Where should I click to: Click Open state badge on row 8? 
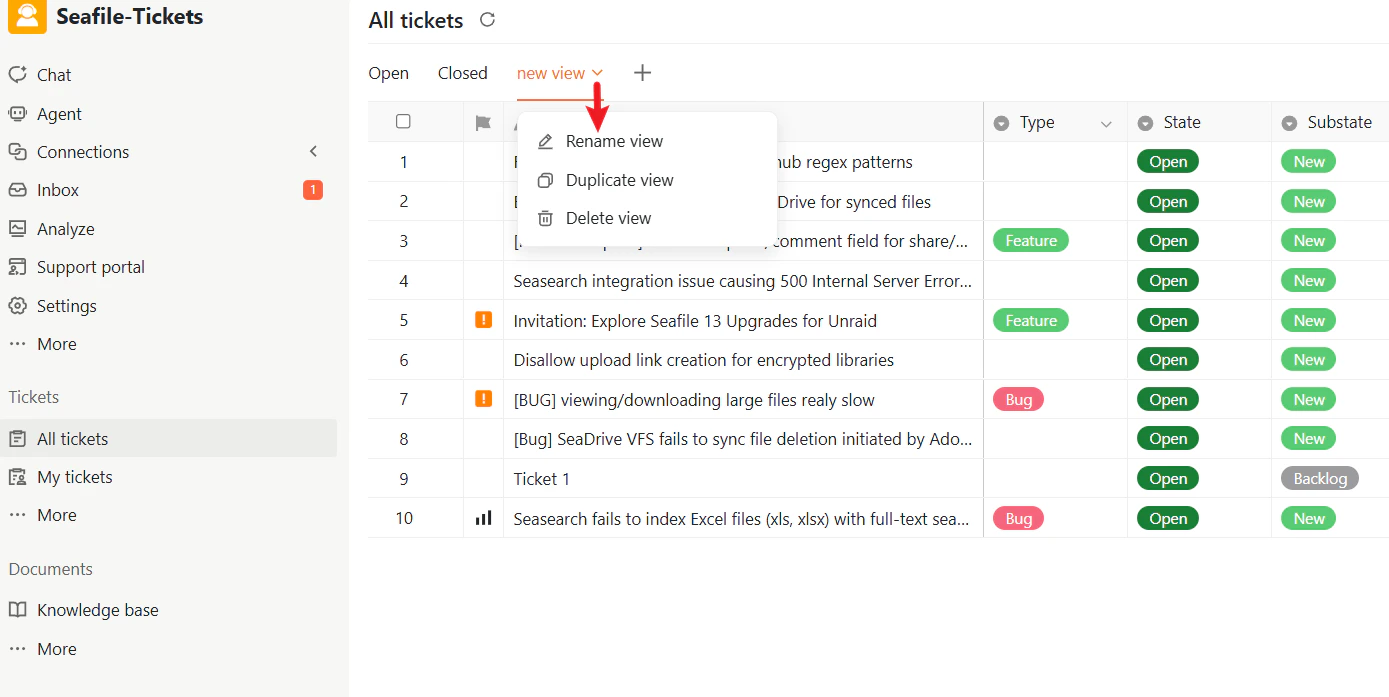[x=1168, y=439]
